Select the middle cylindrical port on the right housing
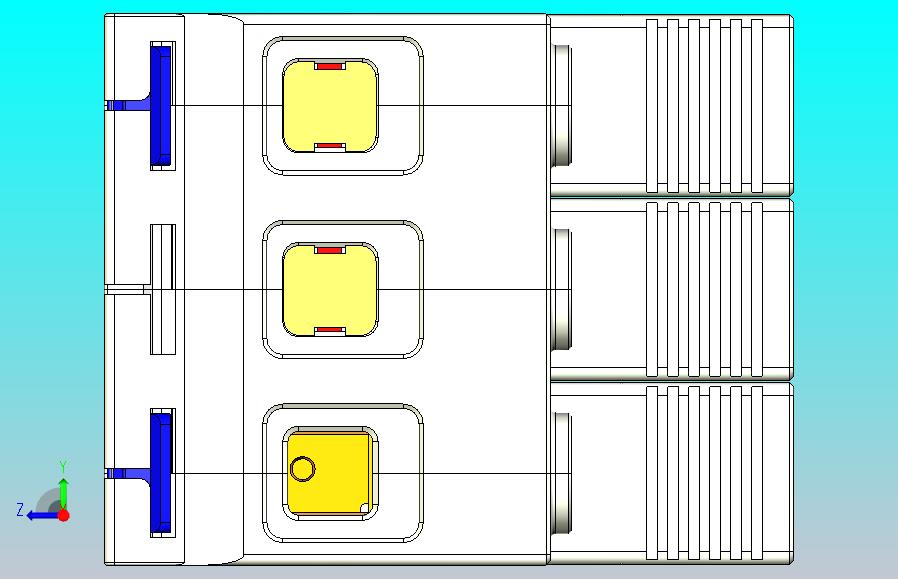Screen dimensions: 898x579 point(561,289)
